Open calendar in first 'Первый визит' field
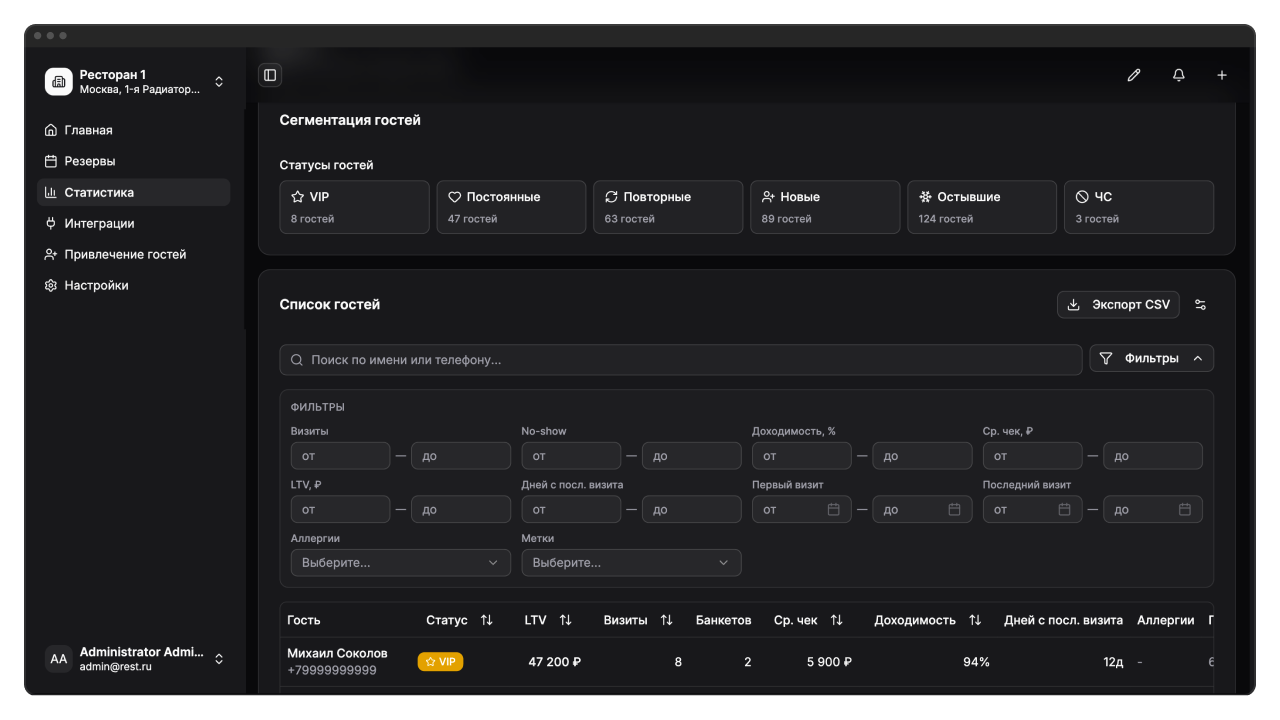The width and height of the screenshot is (1280, 720). pos(833,510)
